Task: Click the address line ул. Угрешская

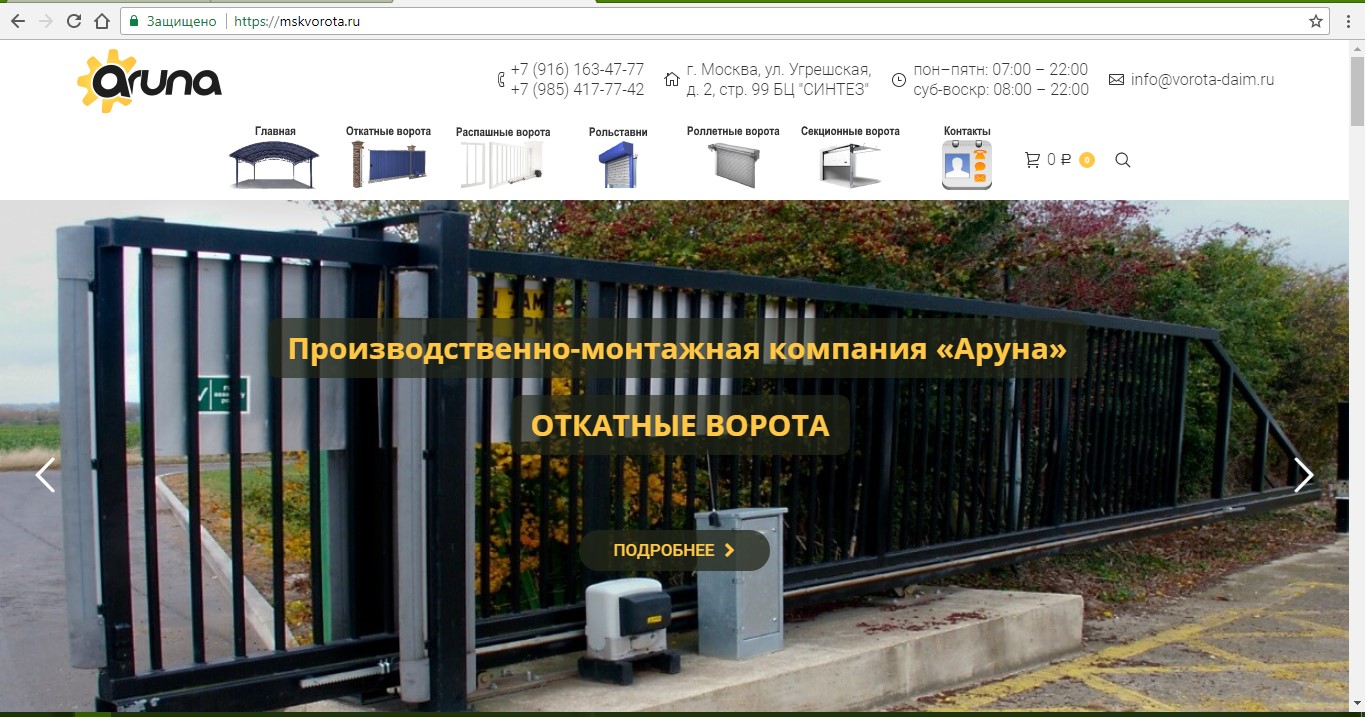Action: (x=779, y=70)
